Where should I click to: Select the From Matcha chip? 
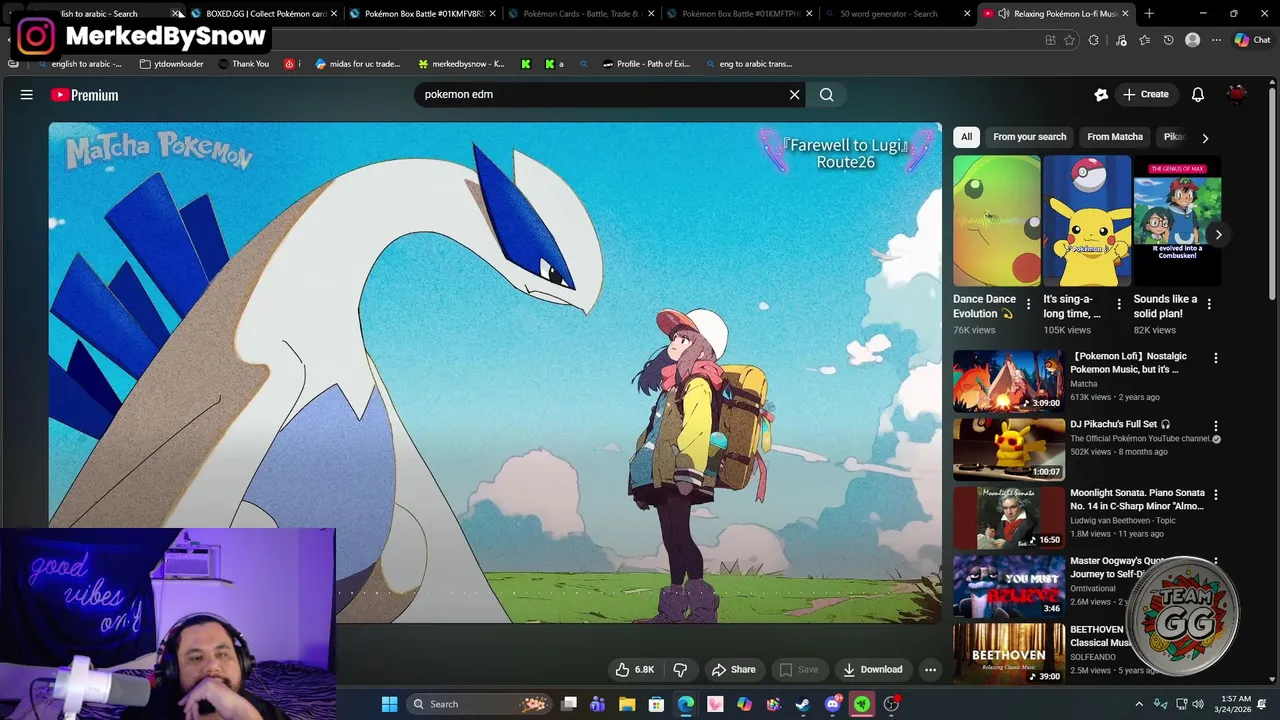1115,137
